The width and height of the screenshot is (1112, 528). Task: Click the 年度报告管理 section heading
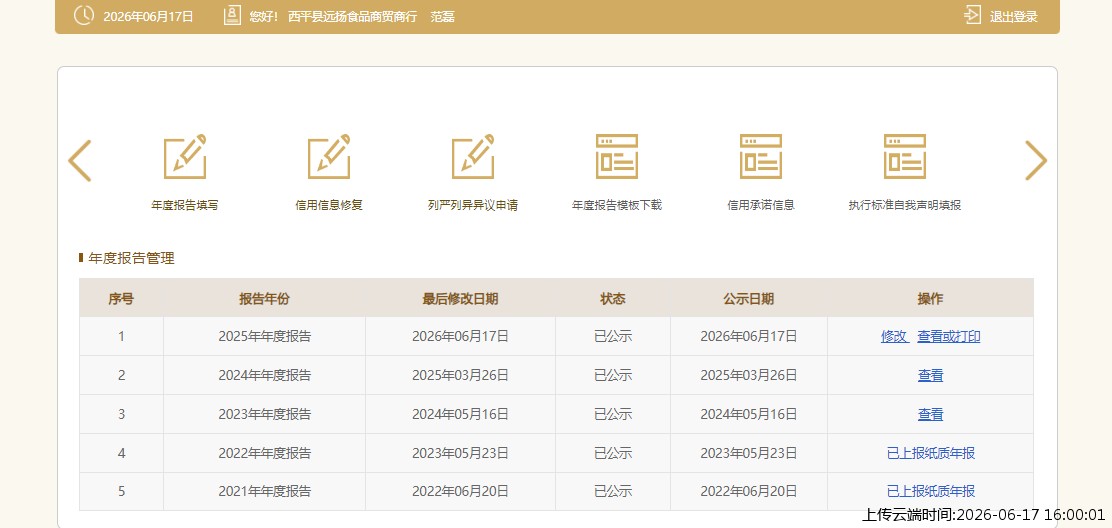point(131,259)
